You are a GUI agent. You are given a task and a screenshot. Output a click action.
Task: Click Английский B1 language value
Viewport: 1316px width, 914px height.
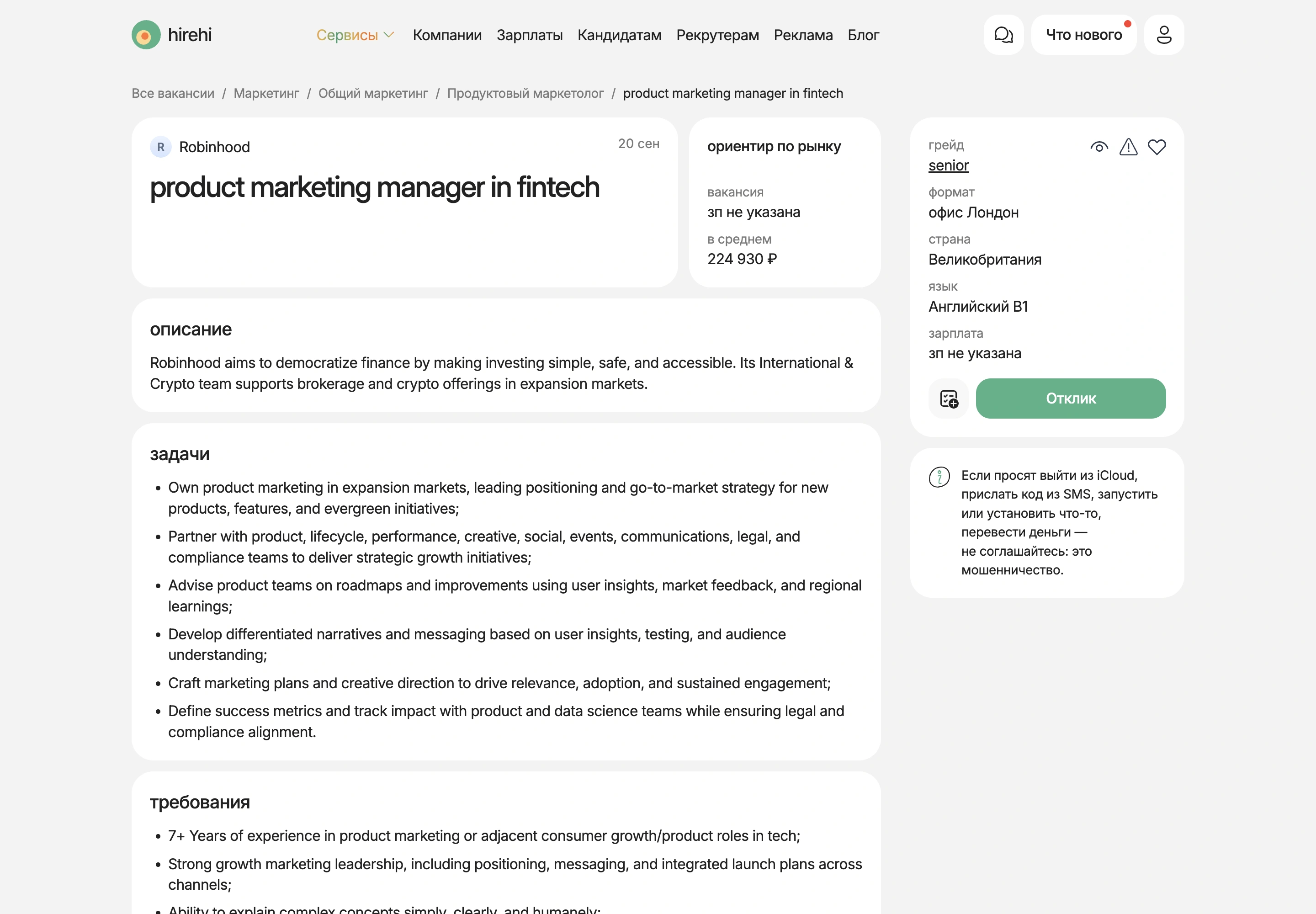(x=978, y=306)
